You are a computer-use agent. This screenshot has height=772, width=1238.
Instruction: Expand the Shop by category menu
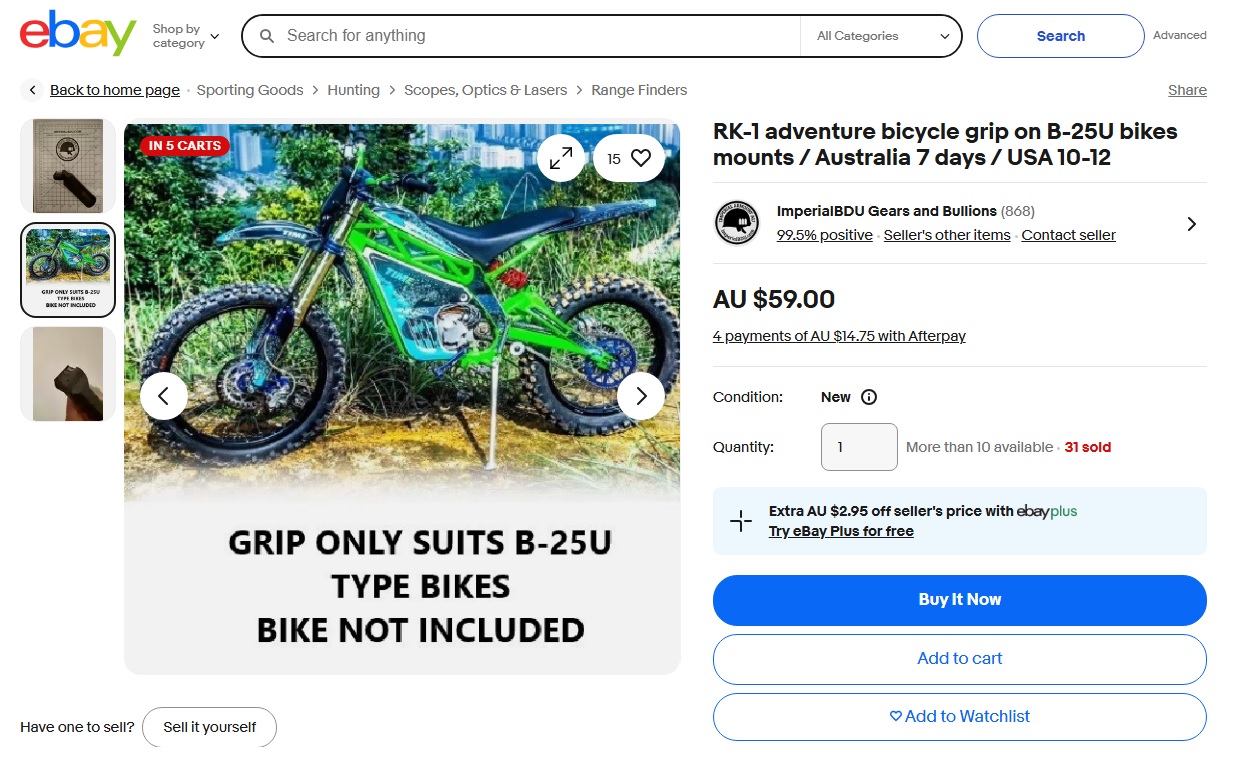pos(185,36)
